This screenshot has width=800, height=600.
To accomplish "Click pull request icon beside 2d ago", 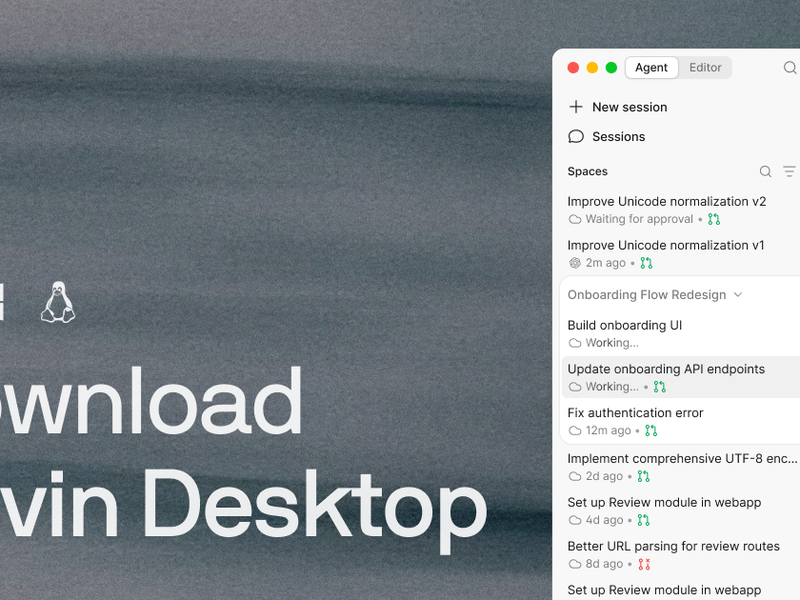I will point(644,477).
